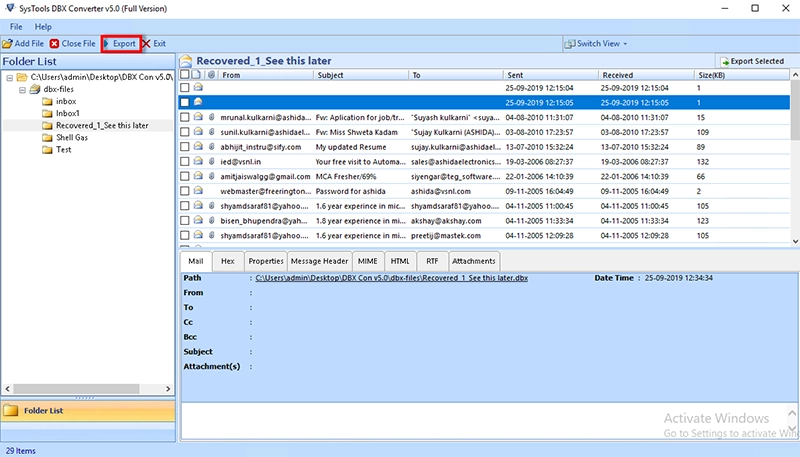Open the File menu
800x457 pixels.
tap(16, 27)
